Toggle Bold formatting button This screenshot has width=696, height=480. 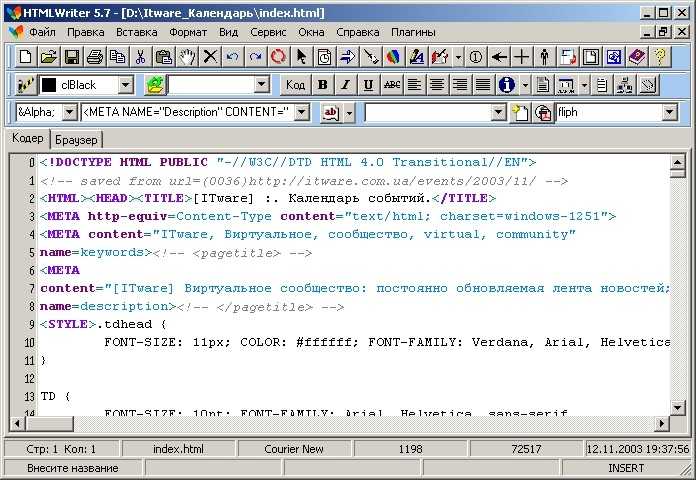point(323,84)
